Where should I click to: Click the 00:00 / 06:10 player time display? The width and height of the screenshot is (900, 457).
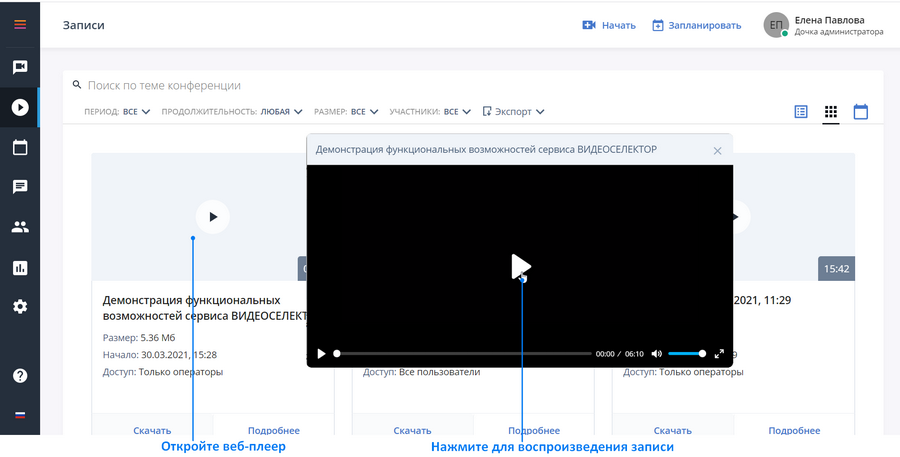[619, 354]
